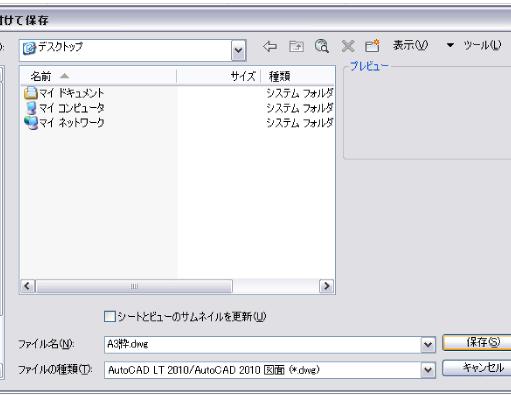Select the マイ ドキュメント folder icon

[x=30, y=93]
